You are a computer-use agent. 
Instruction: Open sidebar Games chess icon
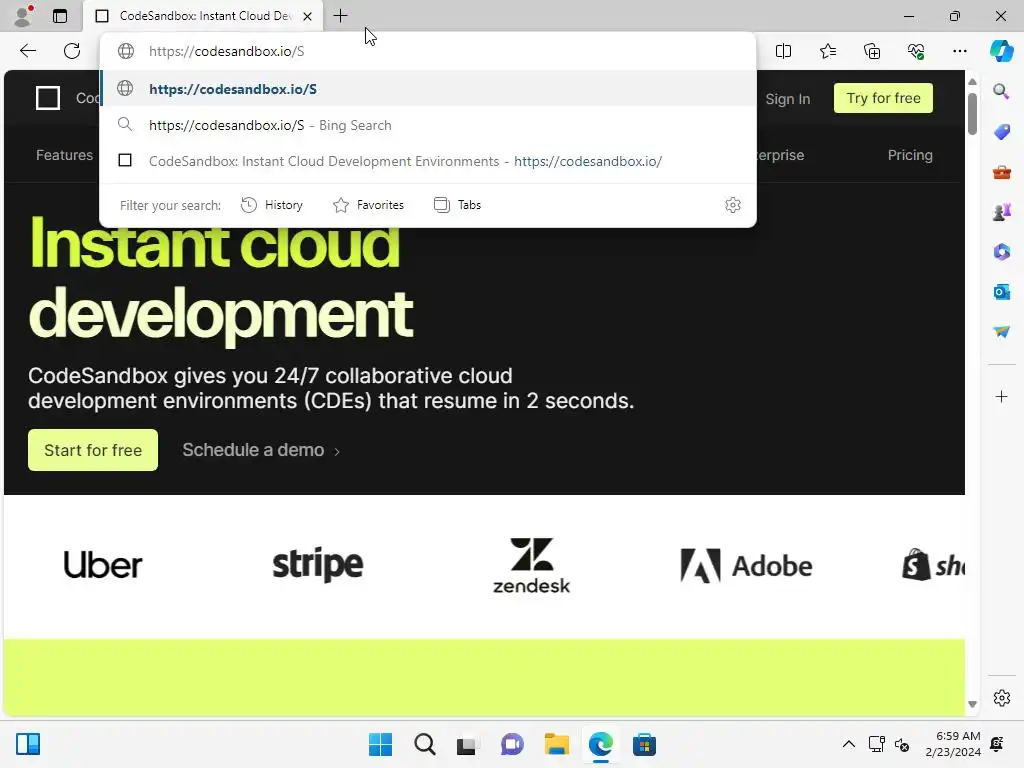1001,212
